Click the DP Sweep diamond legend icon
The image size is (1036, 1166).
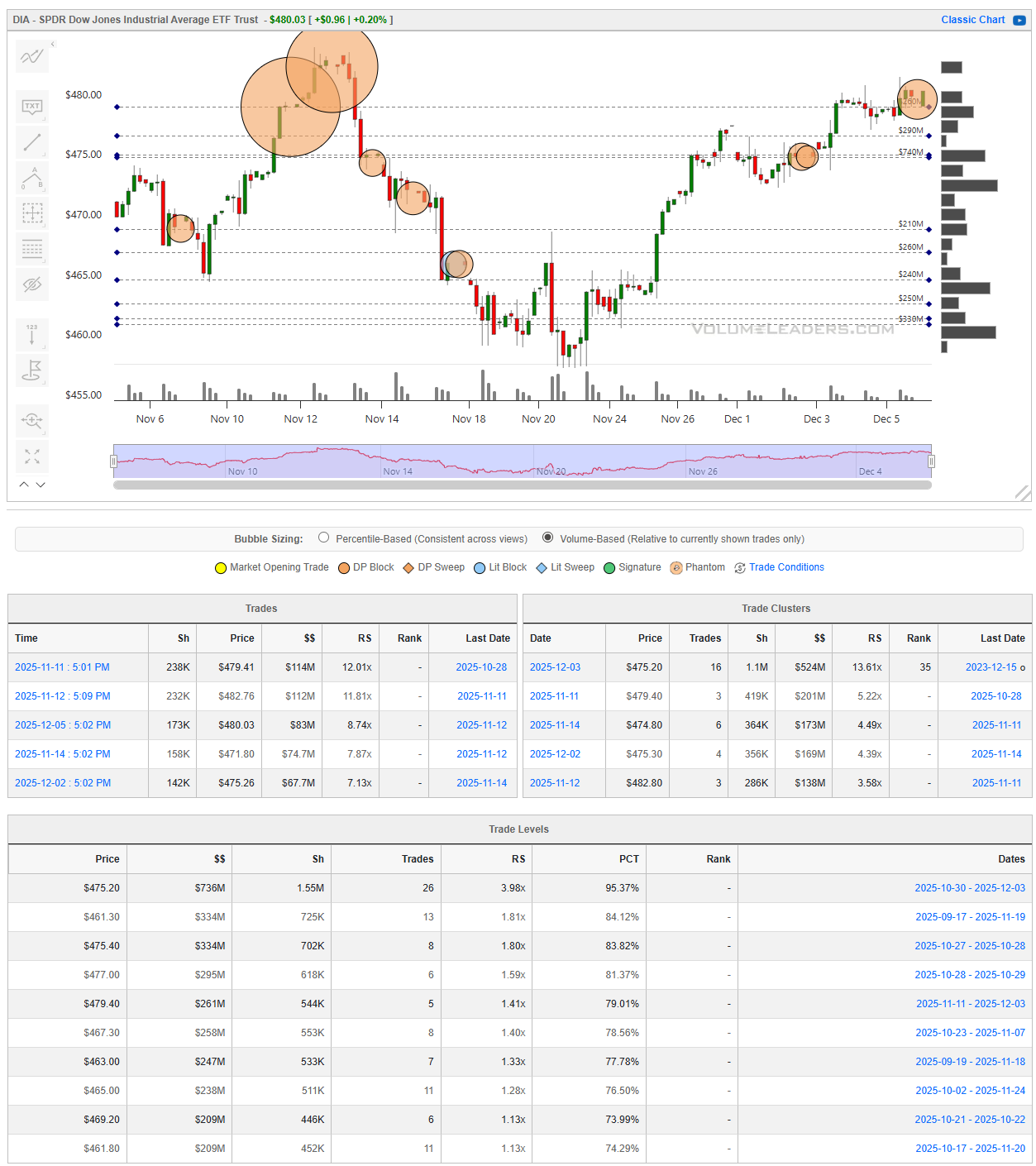(408, 568)
